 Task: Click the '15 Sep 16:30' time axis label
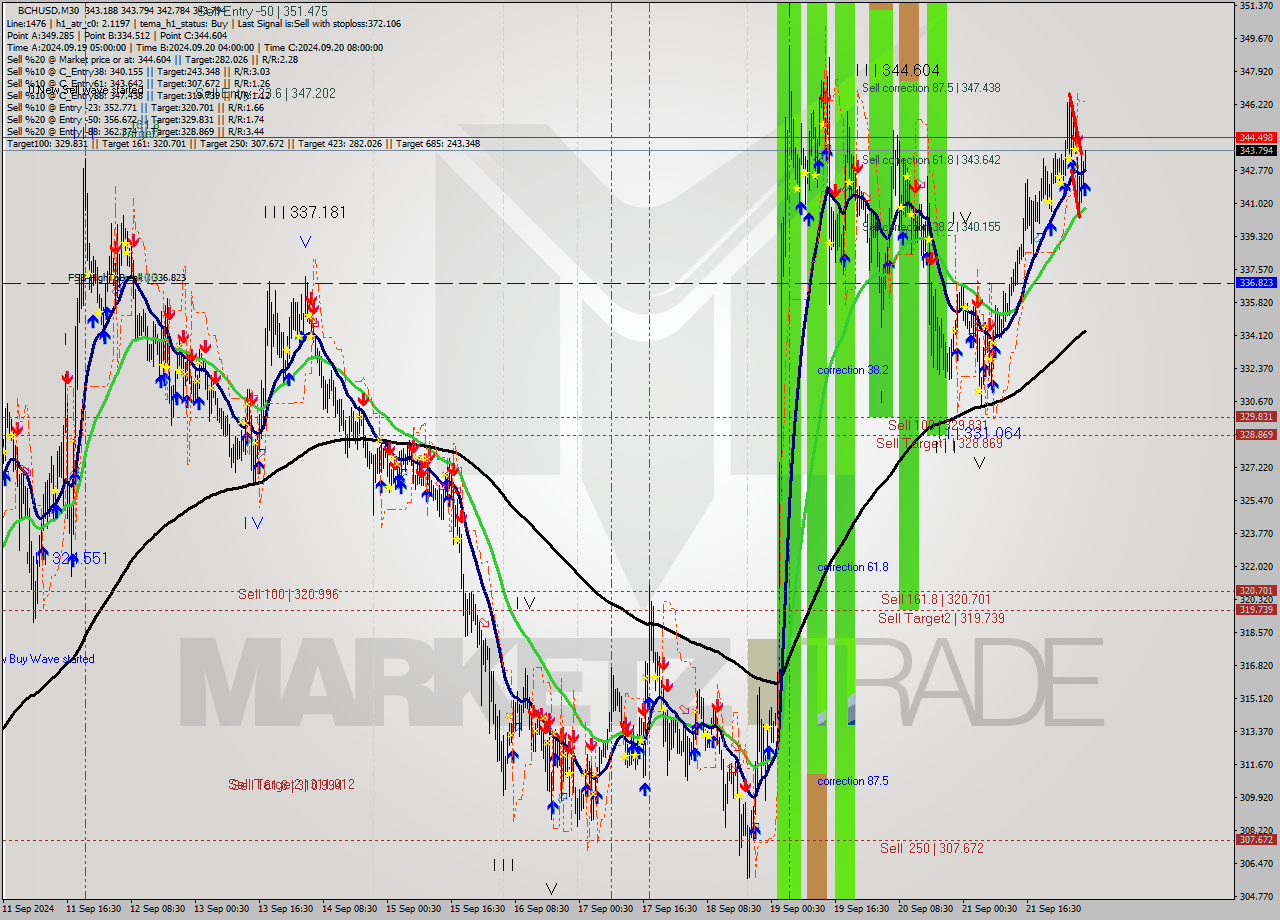point(477,909)
